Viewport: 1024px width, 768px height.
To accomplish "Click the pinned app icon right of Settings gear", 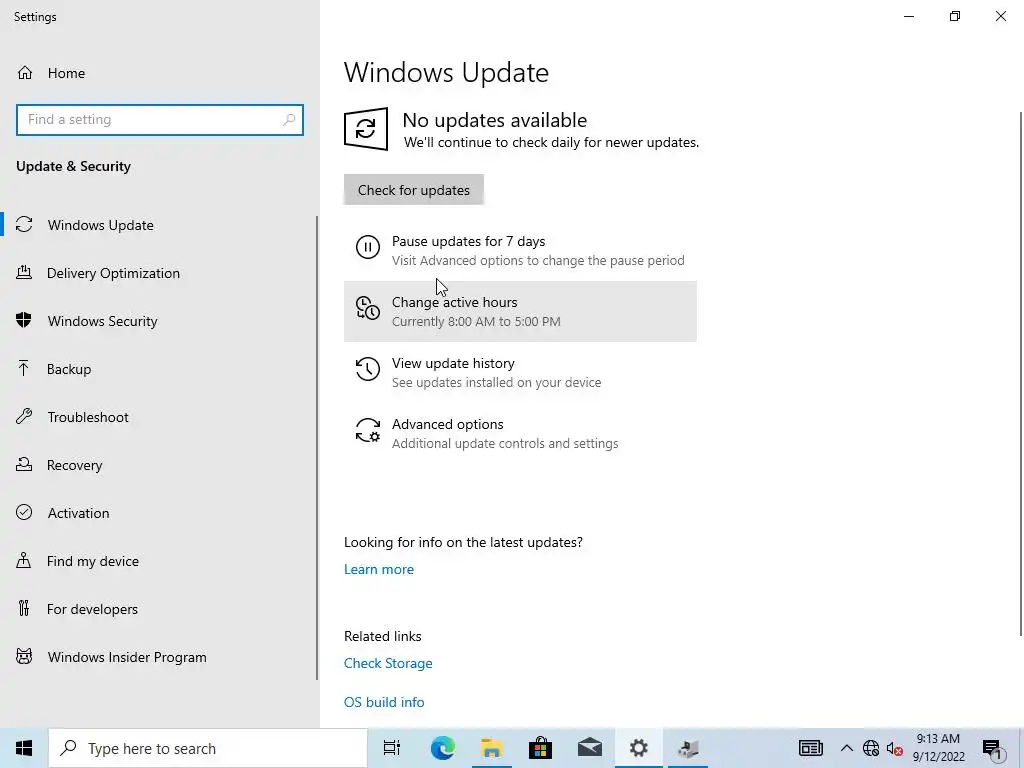I will [687, 748].
